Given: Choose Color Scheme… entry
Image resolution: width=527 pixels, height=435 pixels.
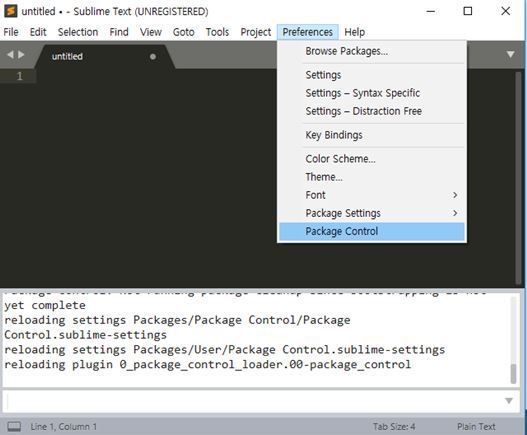Looking at the screenshot, I should click(x=372, y=159).
